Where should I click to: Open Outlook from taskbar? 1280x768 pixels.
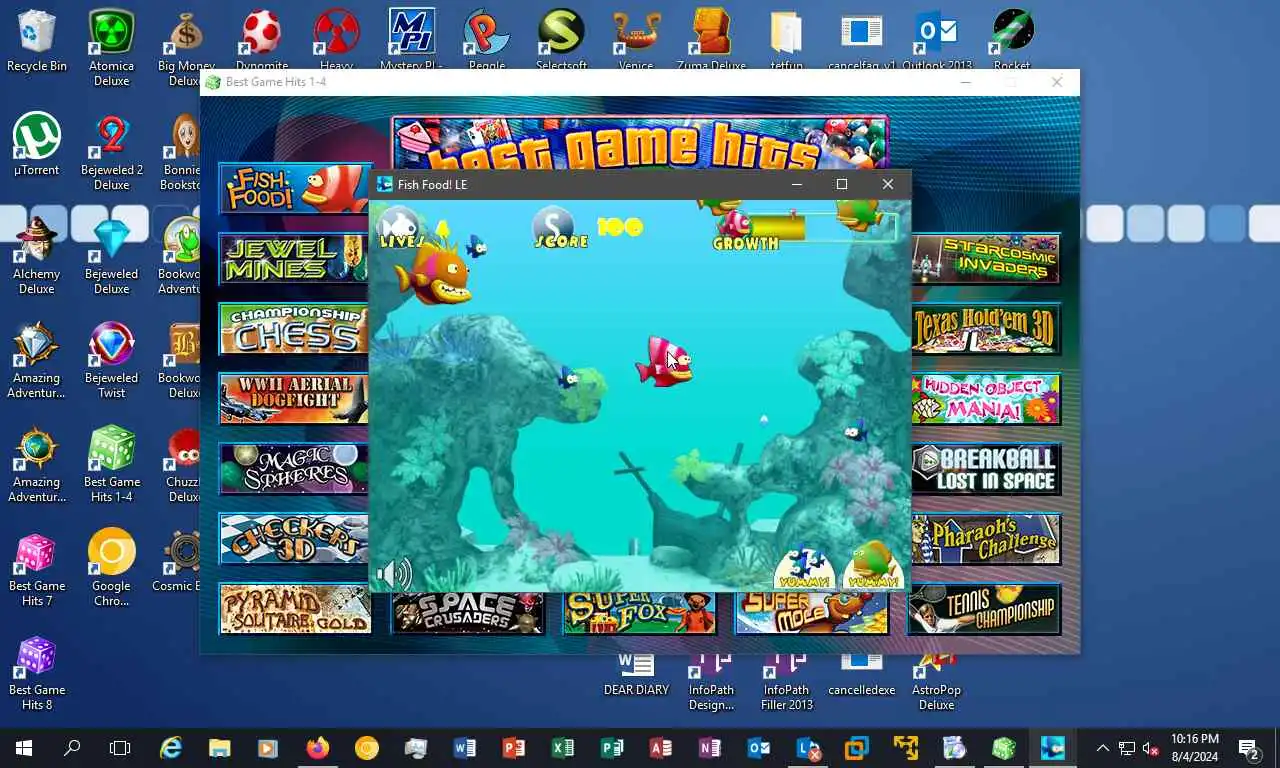pos(758,748)
